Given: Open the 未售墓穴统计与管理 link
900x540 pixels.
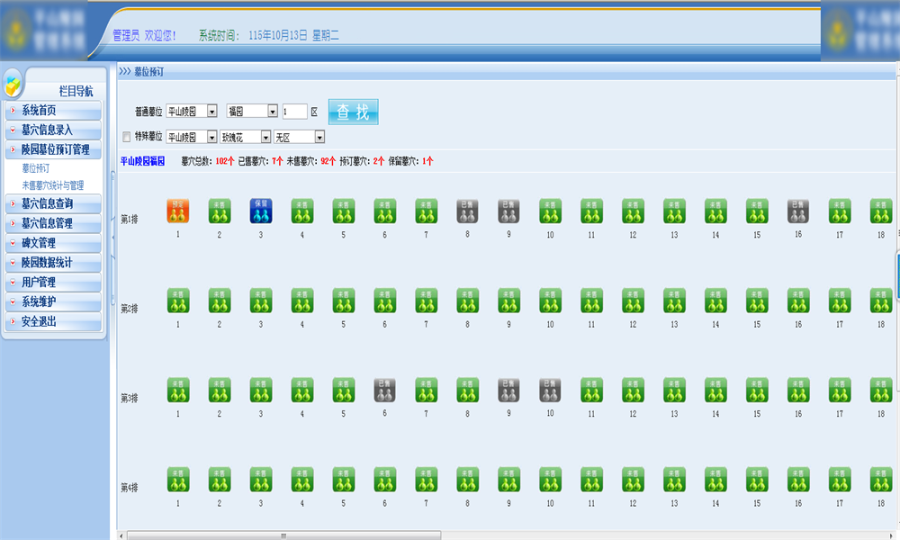Looking at the screenshot, I should click(53, 185).
